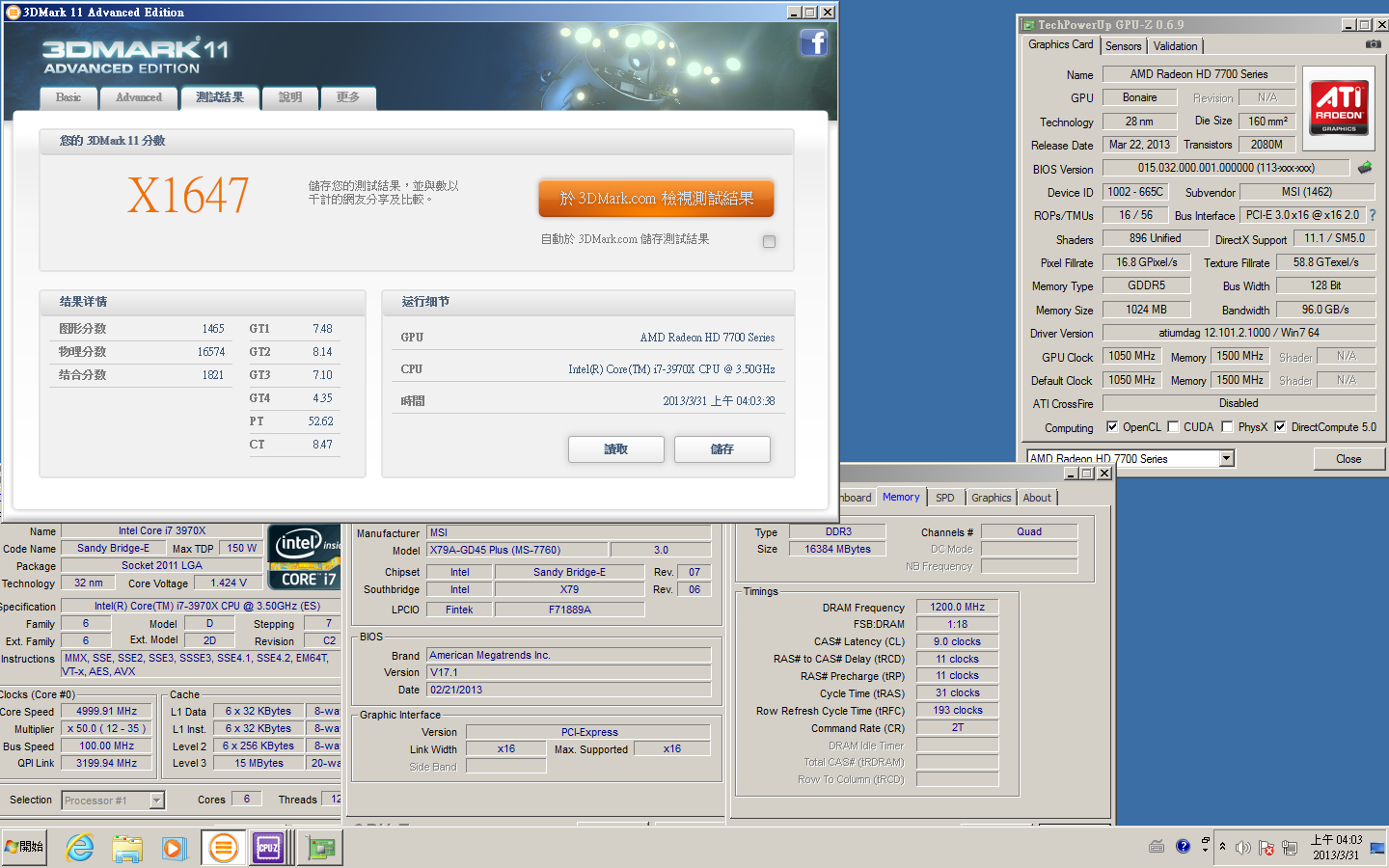Open the GPU selection dropdown in GPU-Z
This screenshot has width=1389, height=868.
[x=1226, y=458]
